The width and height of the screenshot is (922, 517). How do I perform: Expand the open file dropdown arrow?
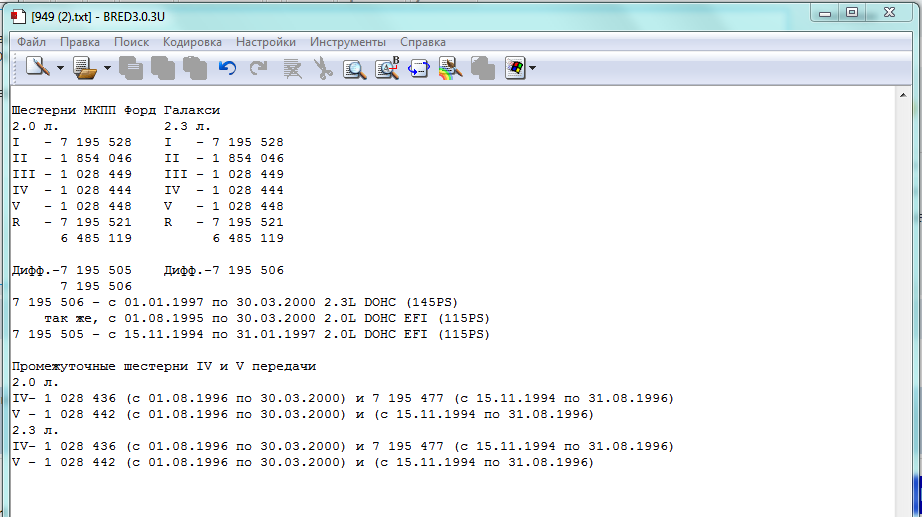point(107,68)
